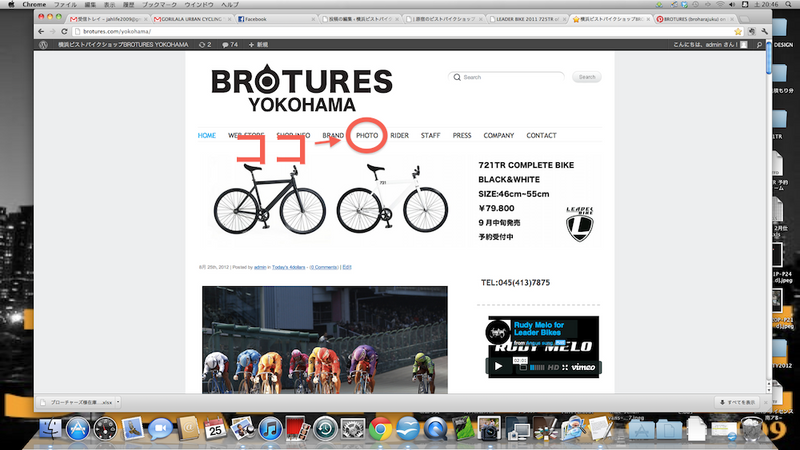
Task: Expand the xlsx download item arrow
Action: [118, 402]
